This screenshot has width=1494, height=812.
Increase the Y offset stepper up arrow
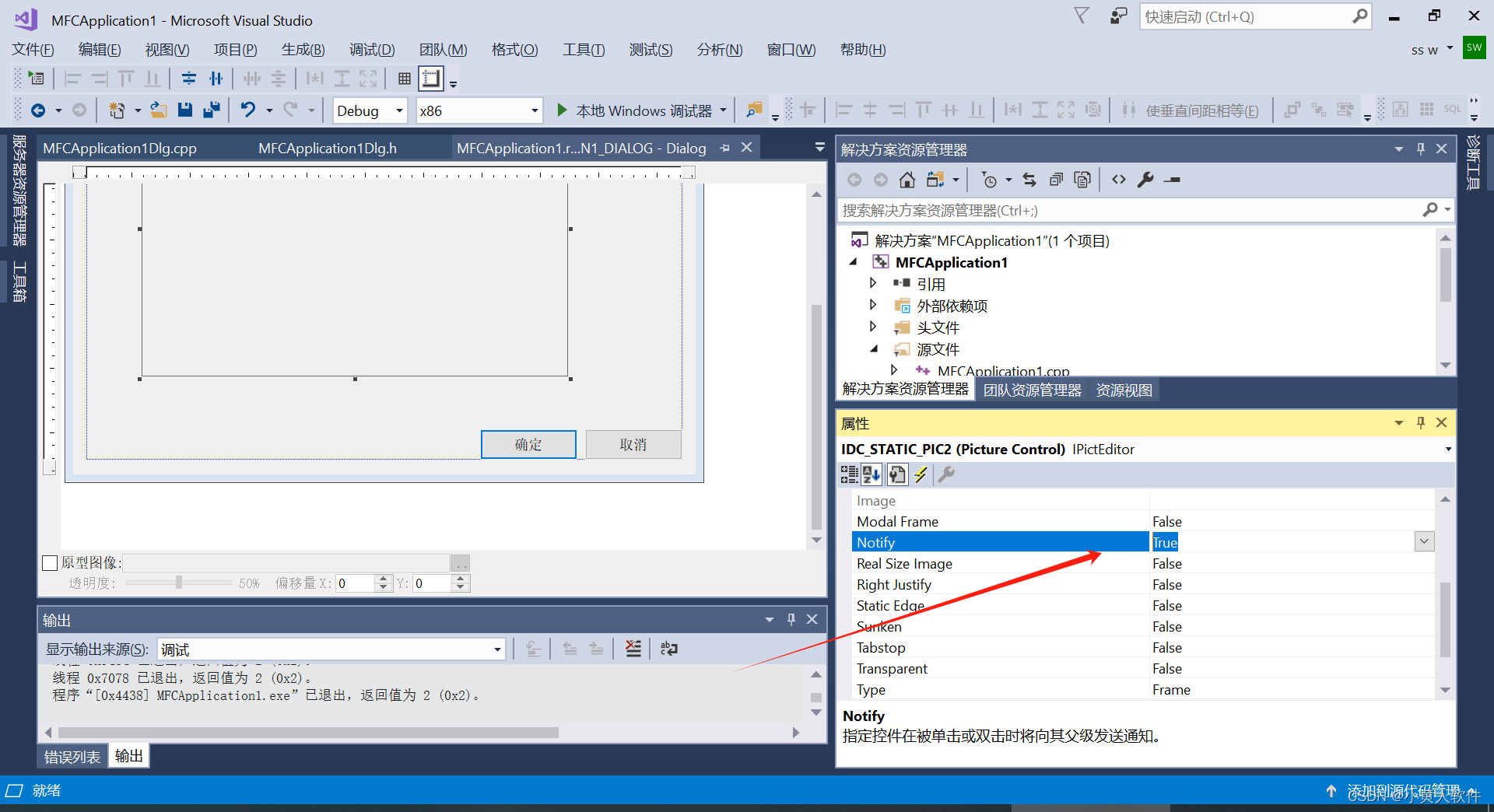pyautogui.click(x=461, y=579)
